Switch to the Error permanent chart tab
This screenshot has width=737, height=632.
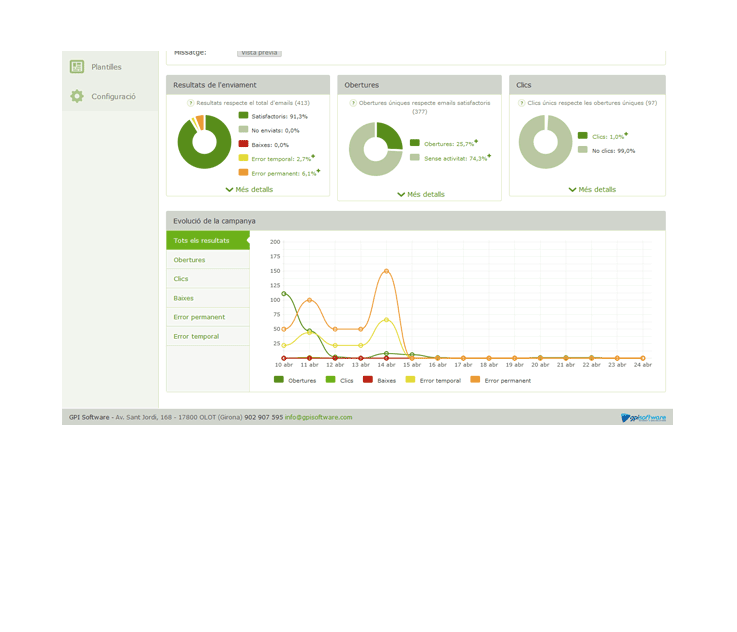pos(208,317)
